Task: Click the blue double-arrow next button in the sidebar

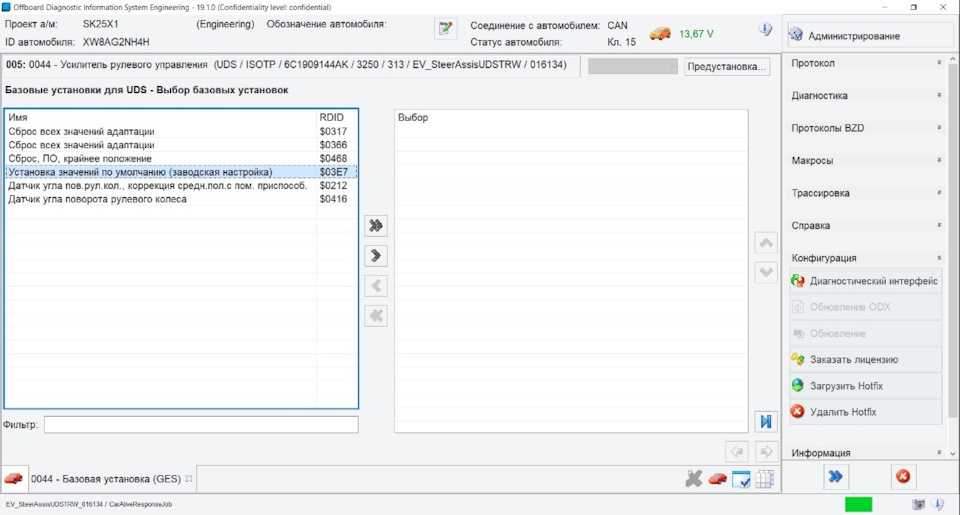Action: tap(836, 476)
